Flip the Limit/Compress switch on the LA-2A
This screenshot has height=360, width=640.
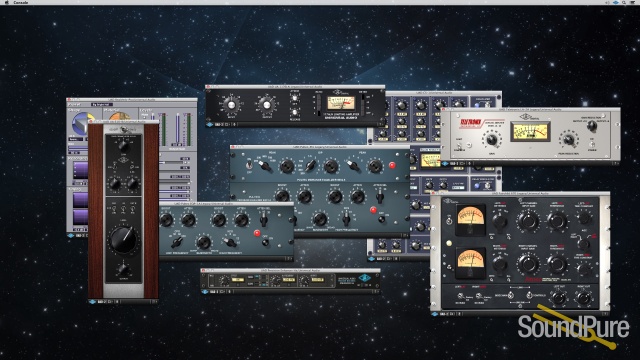pos(460,145)
